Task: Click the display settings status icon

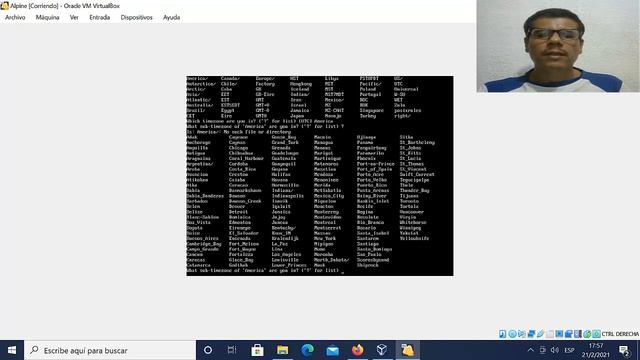Action: pyautogui.click(x=559, y=334)
